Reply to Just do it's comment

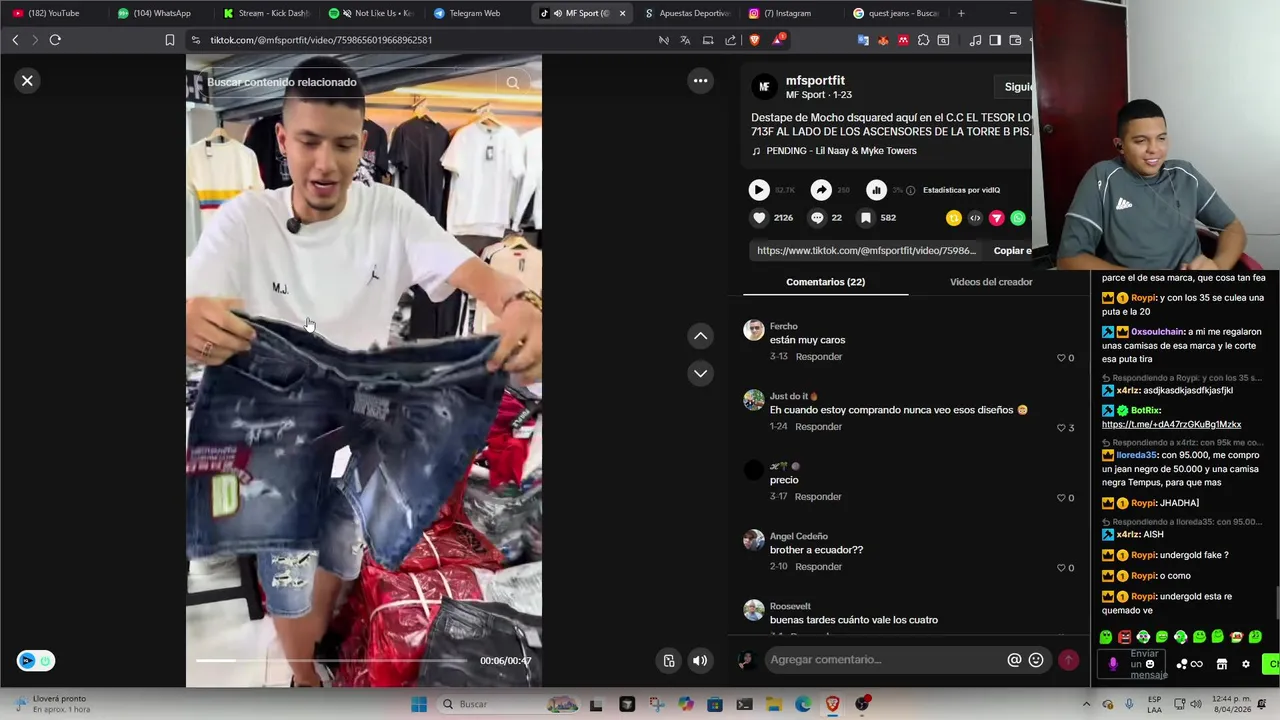tap(818, 427)
